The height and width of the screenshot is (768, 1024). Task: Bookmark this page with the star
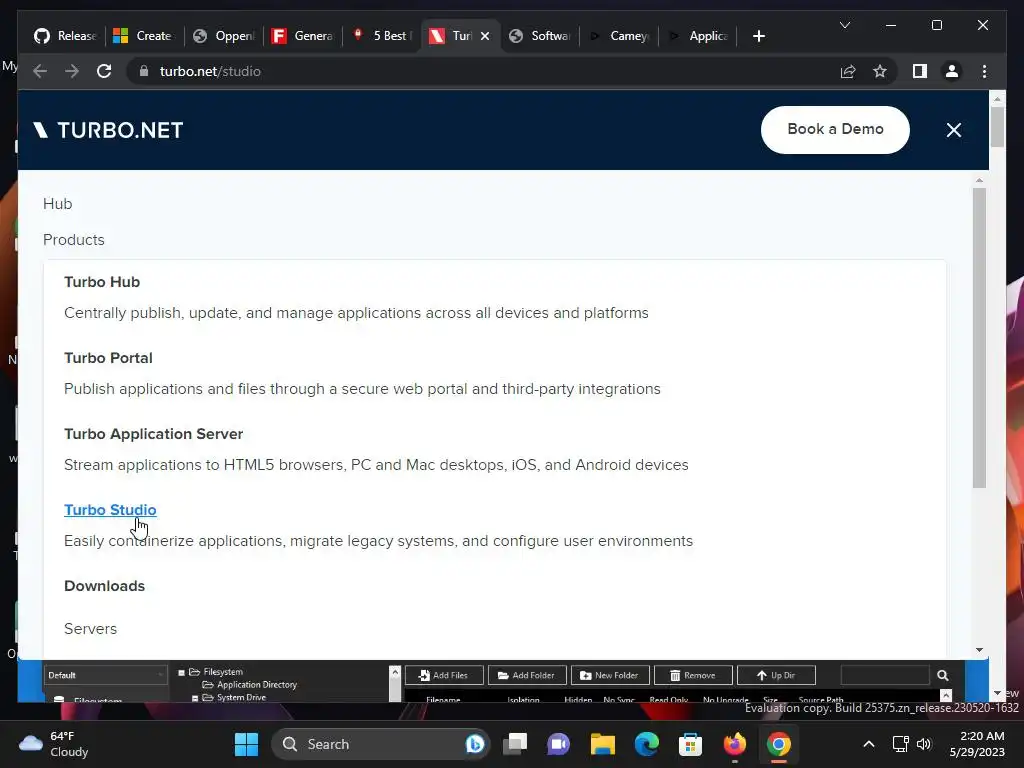880,71
